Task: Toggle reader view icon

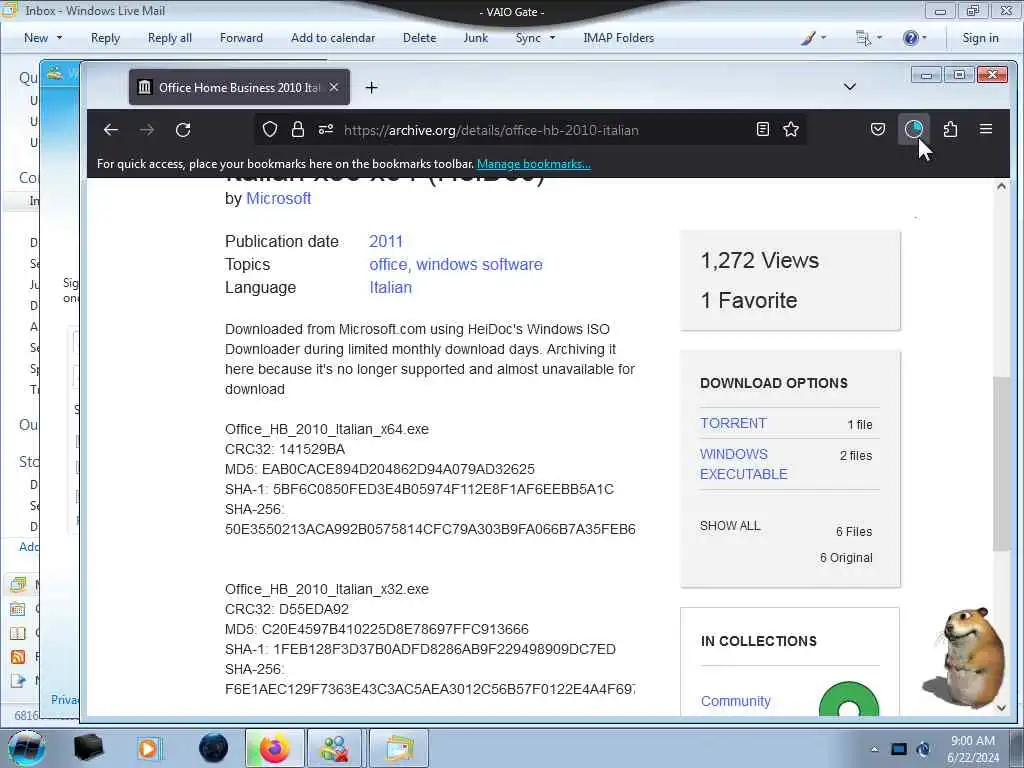Action: tap(762, 129)
